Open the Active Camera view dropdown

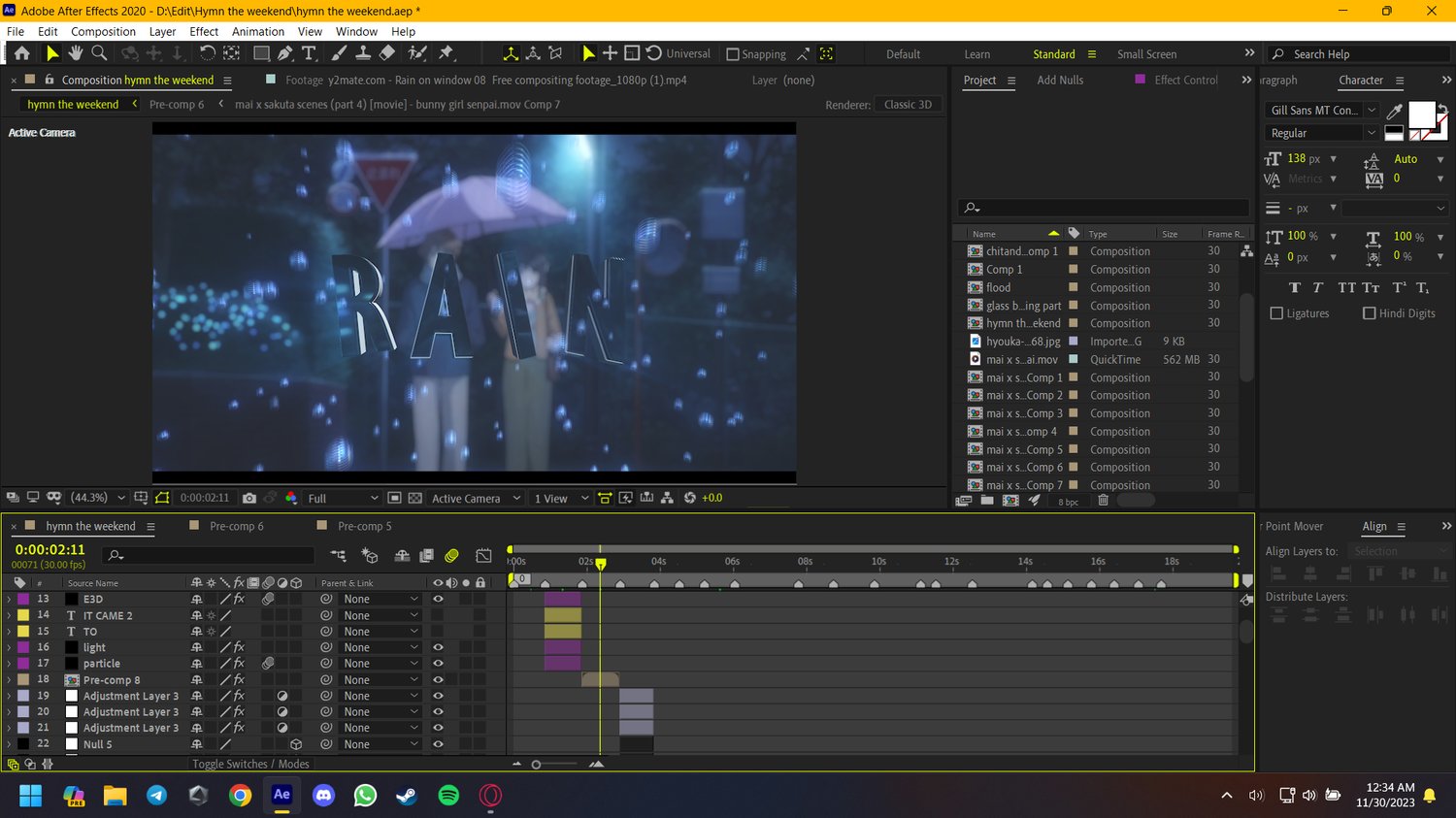[x=476, y=498]
